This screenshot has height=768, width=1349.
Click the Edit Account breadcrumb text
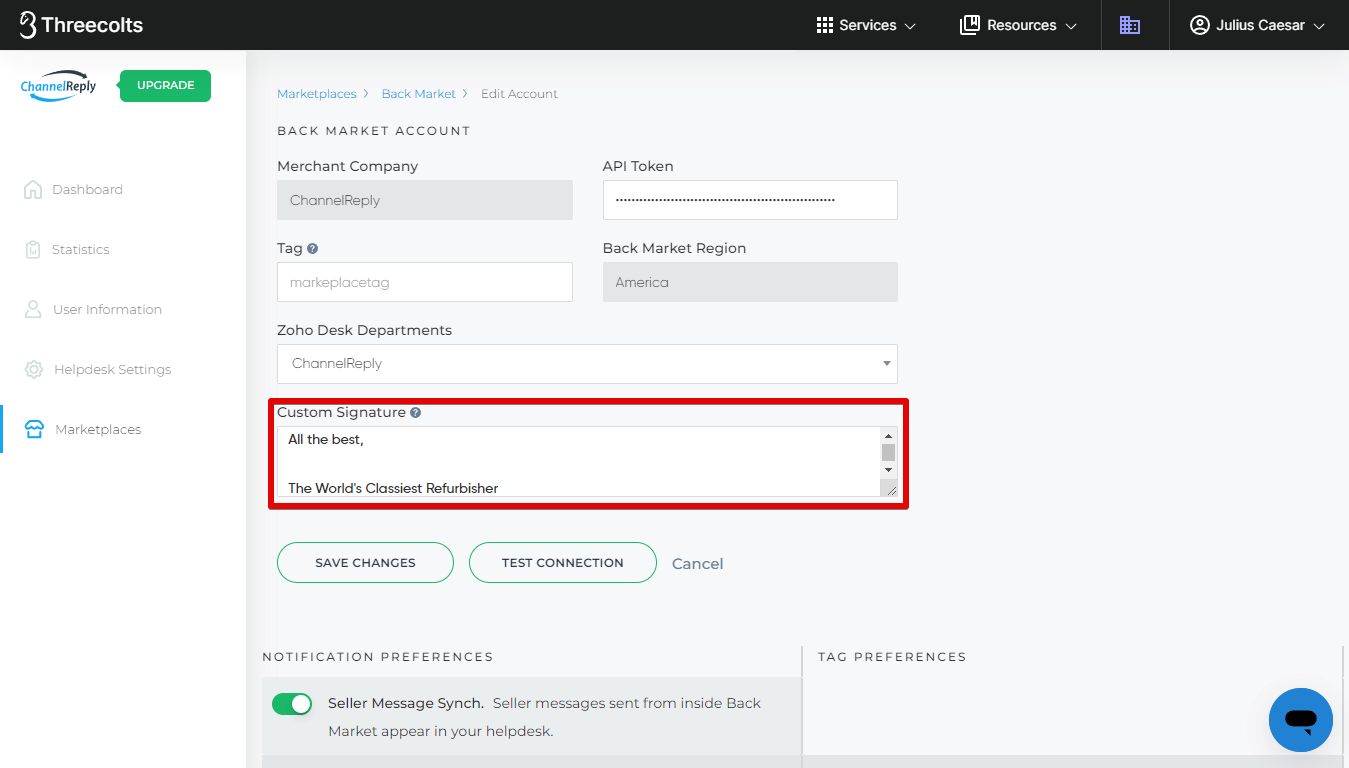coord(519,94)
